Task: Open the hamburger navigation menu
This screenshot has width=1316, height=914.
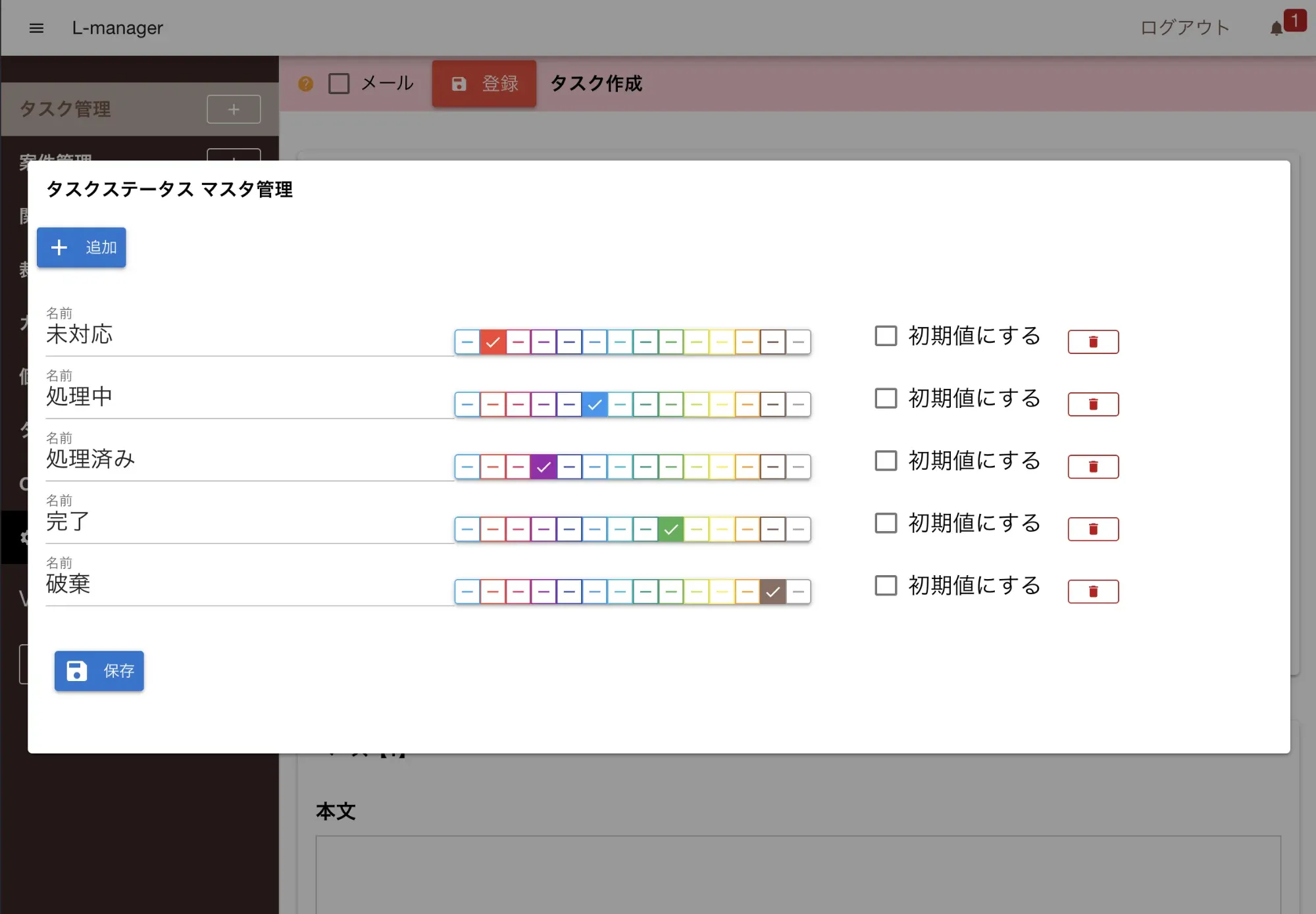Action: [36, 28]
